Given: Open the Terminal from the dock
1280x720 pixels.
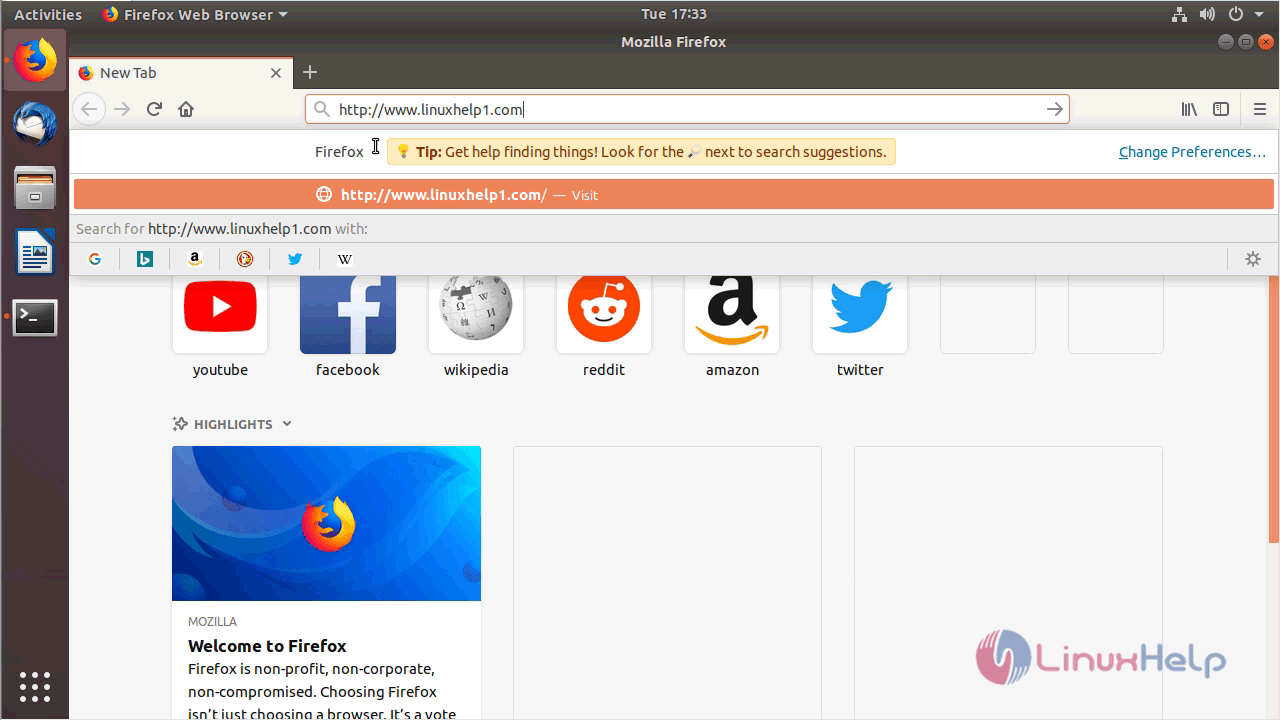Looking at the screenshot, I should [35, 318].
